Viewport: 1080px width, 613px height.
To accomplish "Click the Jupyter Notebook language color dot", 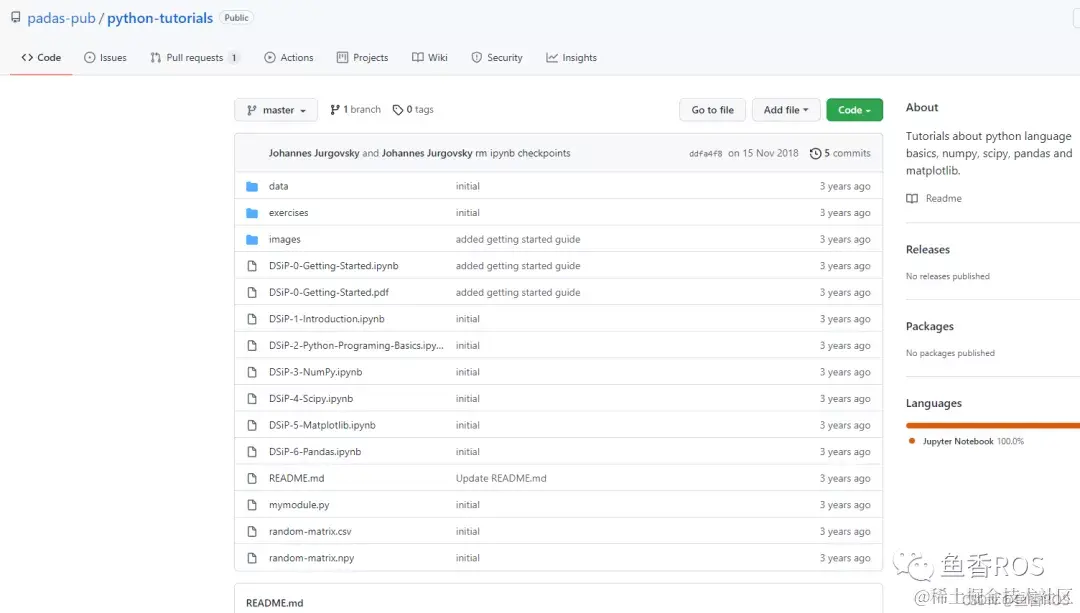I will pos(912,441).
